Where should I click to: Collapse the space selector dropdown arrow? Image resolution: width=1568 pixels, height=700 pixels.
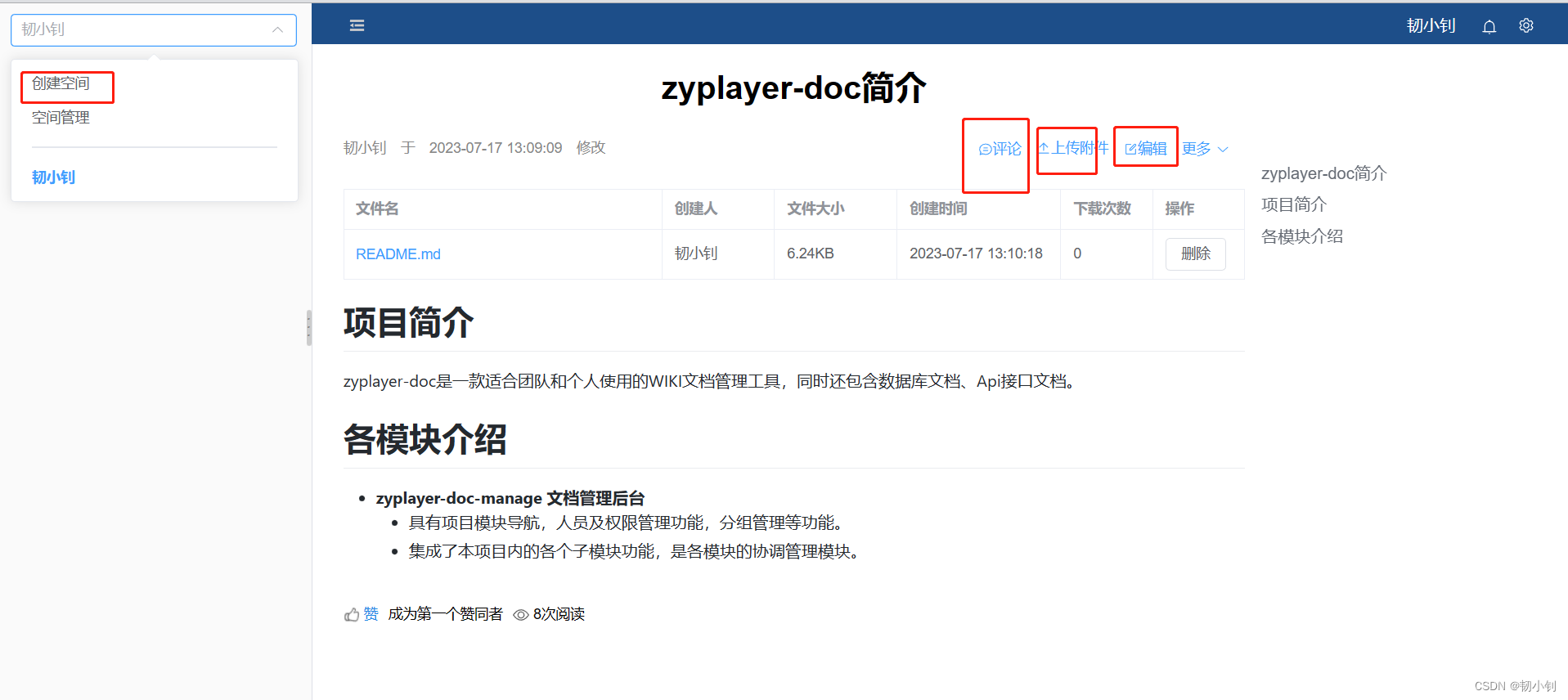click(277, 29)
